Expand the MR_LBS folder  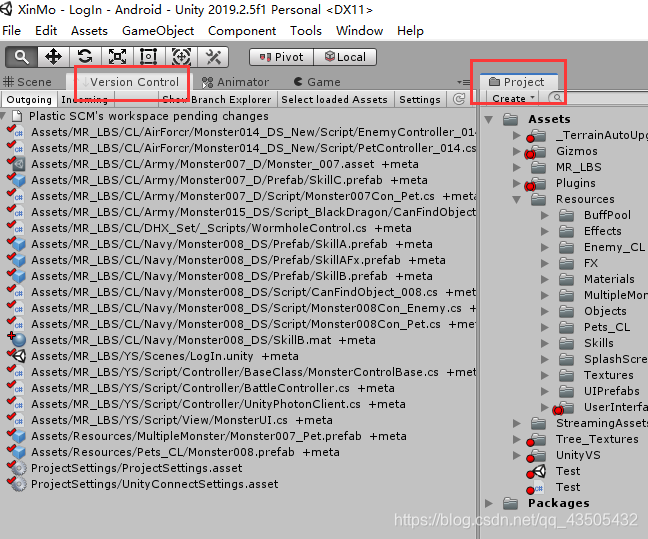click(x=516, y=167)
